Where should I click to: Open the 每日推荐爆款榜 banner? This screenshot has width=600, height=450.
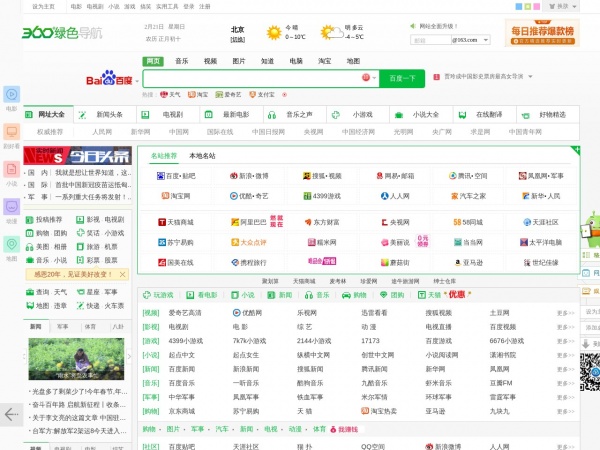click(x=542, y=33)
